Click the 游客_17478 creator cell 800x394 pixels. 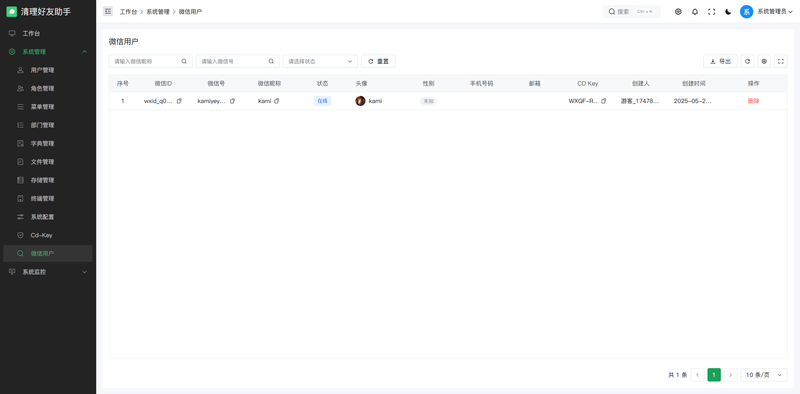tap(640, 101)
